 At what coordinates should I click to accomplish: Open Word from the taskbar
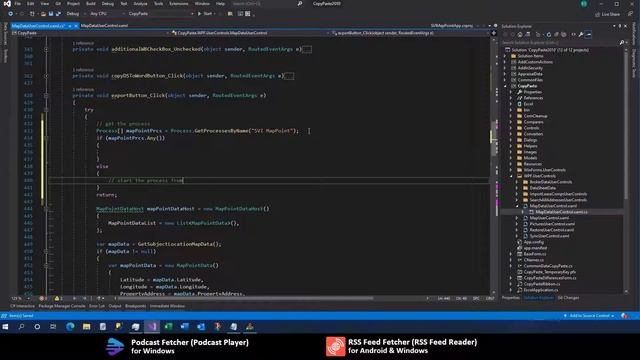click(184, 327)
